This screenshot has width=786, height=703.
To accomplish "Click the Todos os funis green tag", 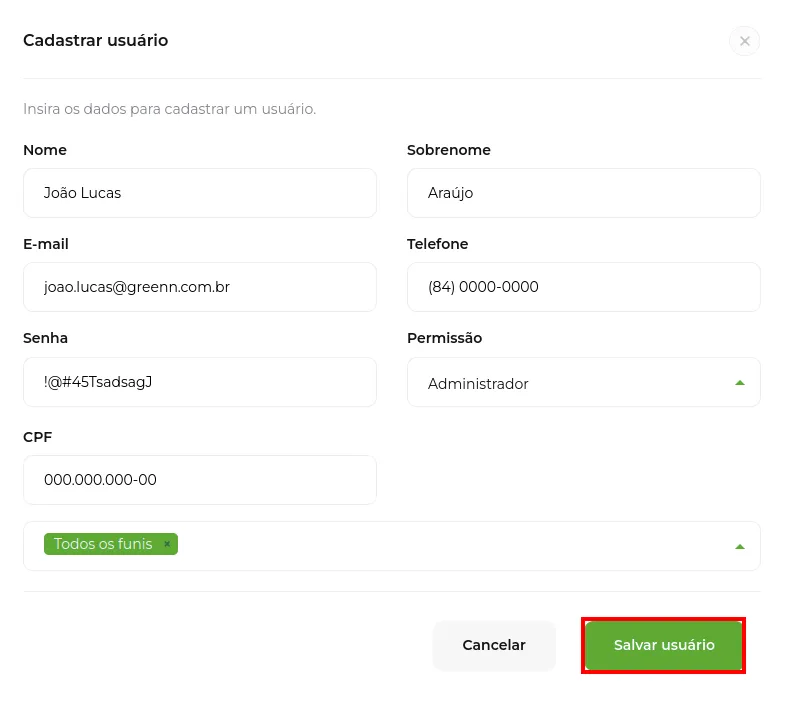I will point(103,544).
